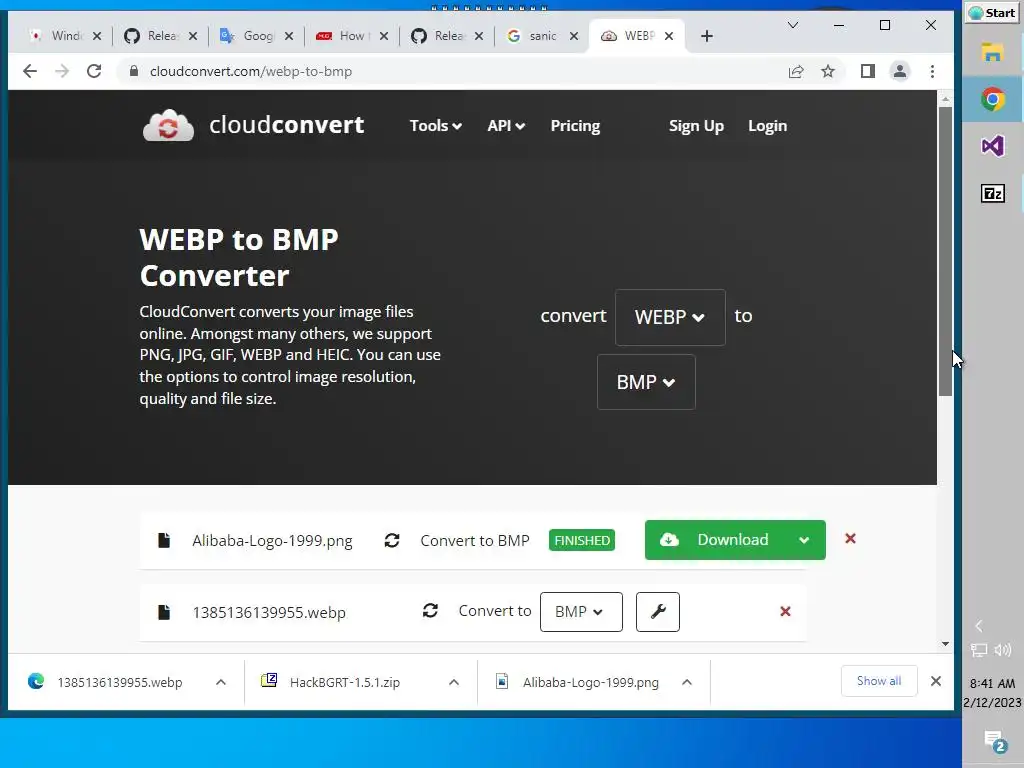Image resolution: width=1024 pixels, height=768 pixels.
Task: Expand options for Alibaba-Logo-1999.png download
Action: tap(687, 682)
